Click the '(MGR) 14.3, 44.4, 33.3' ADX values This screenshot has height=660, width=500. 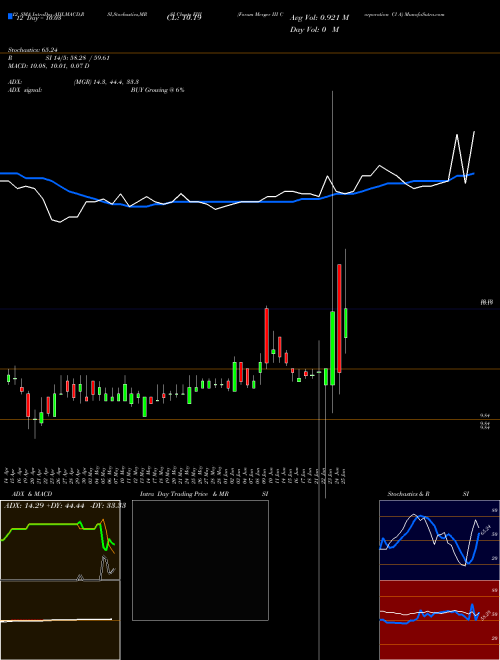coord(106,82)
